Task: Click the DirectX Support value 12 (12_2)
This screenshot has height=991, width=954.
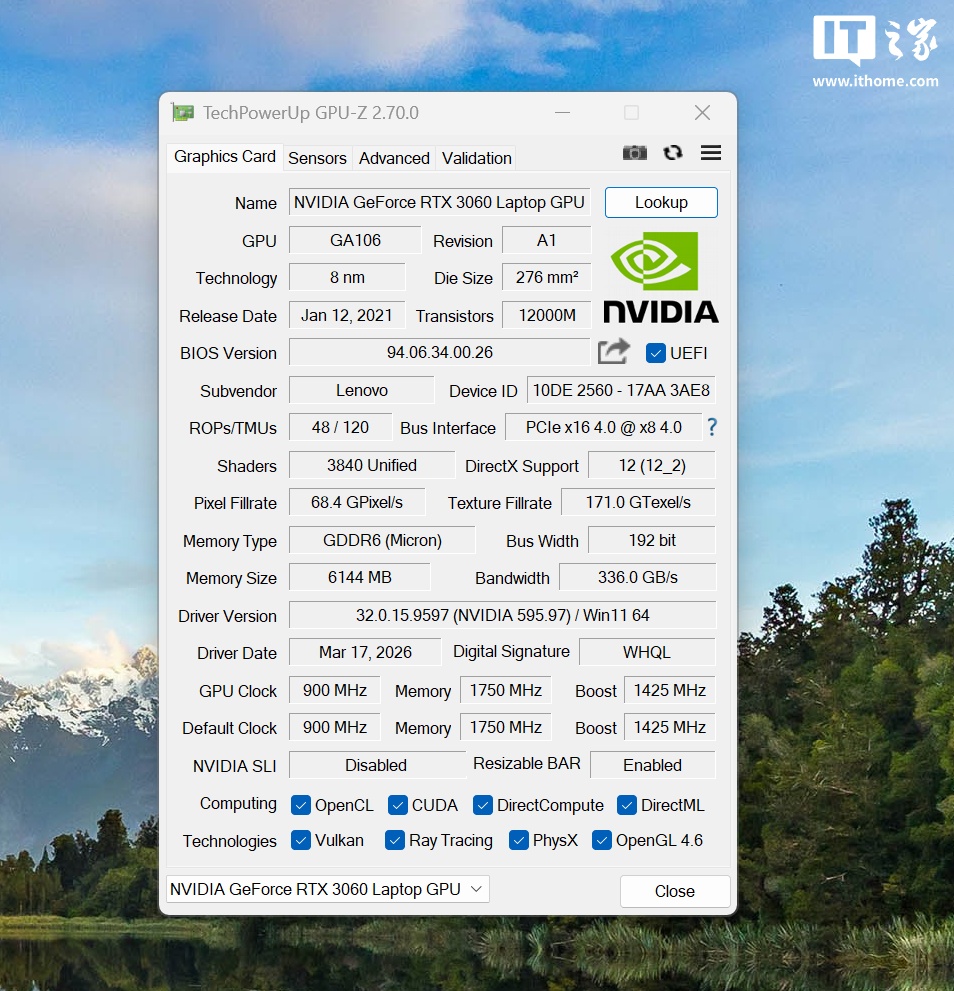Action: click(x=652, y=465)
